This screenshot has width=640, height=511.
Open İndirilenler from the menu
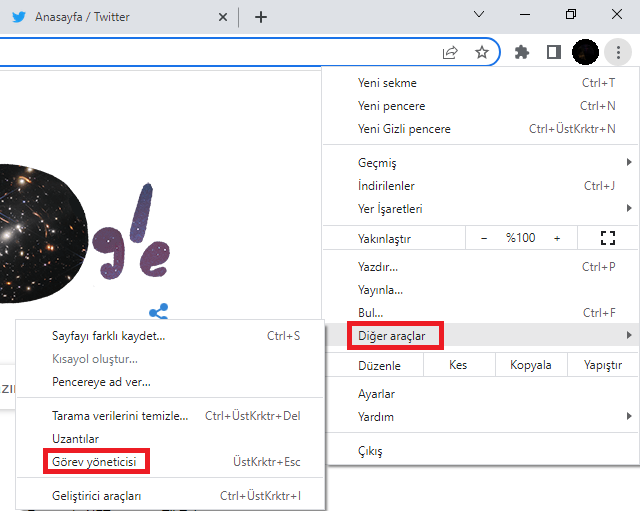pyautogui.click(x=480, y=186)
